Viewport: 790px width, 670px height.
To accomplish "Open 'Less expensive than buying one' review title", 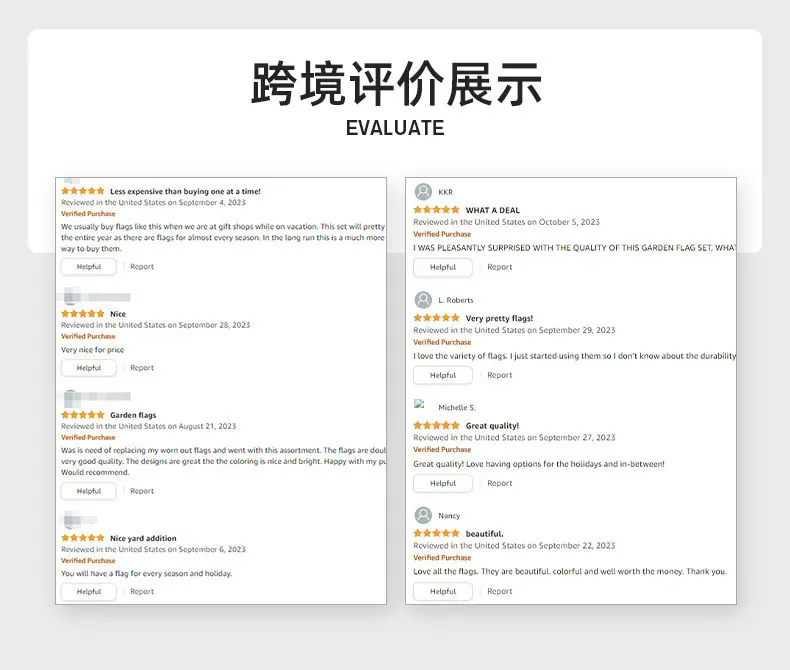I will tap(185, 191).
